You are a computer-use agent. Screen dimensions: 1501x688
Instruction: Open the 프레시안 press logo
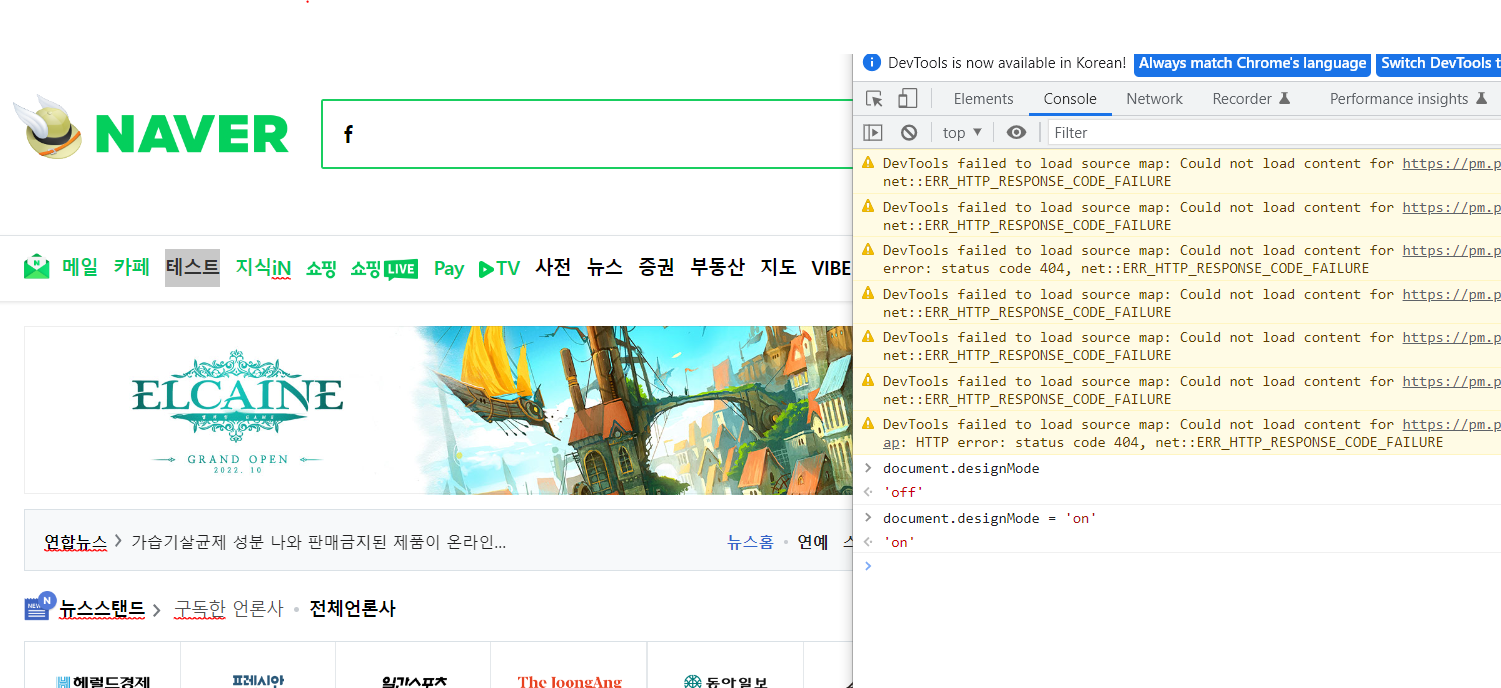pos(257,680)
